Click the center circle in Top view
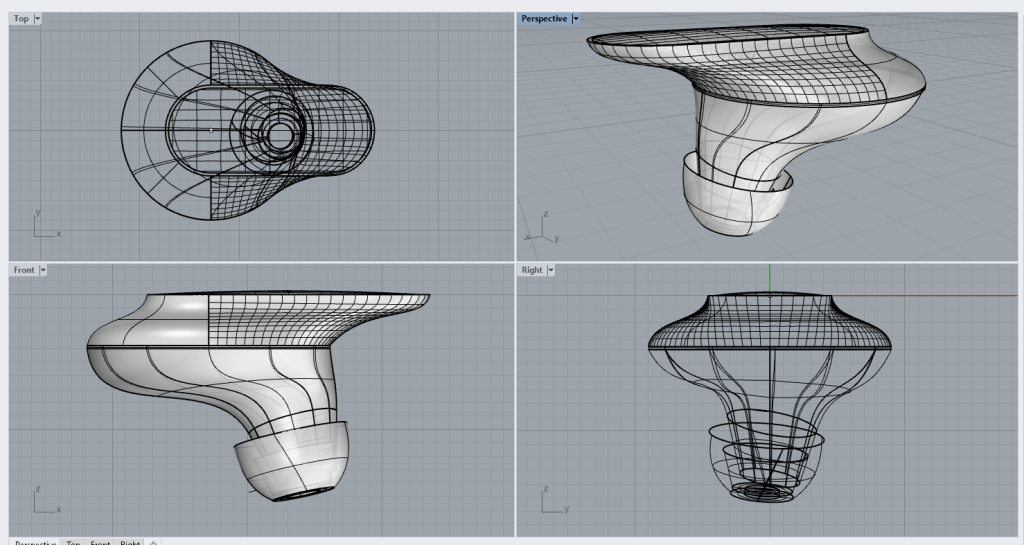 (280, 132)
